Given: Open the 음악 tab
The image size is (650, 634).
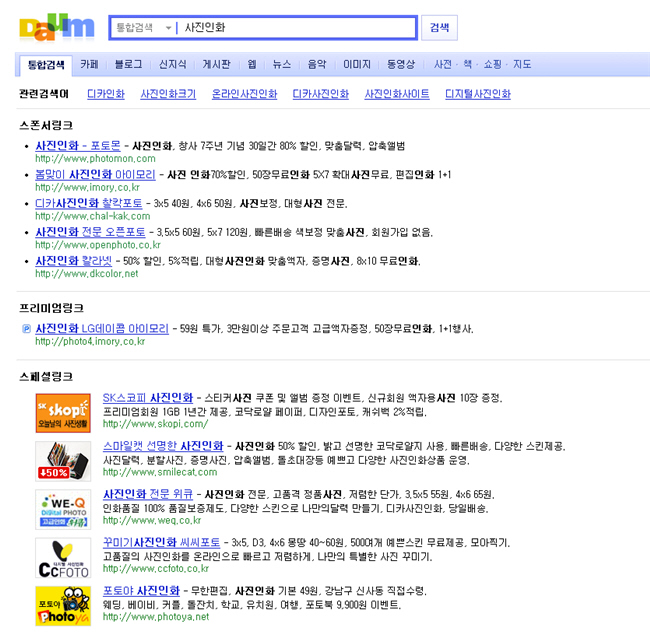Looking at the screenshot, I should pyautogui.click(x=317, y=64).
